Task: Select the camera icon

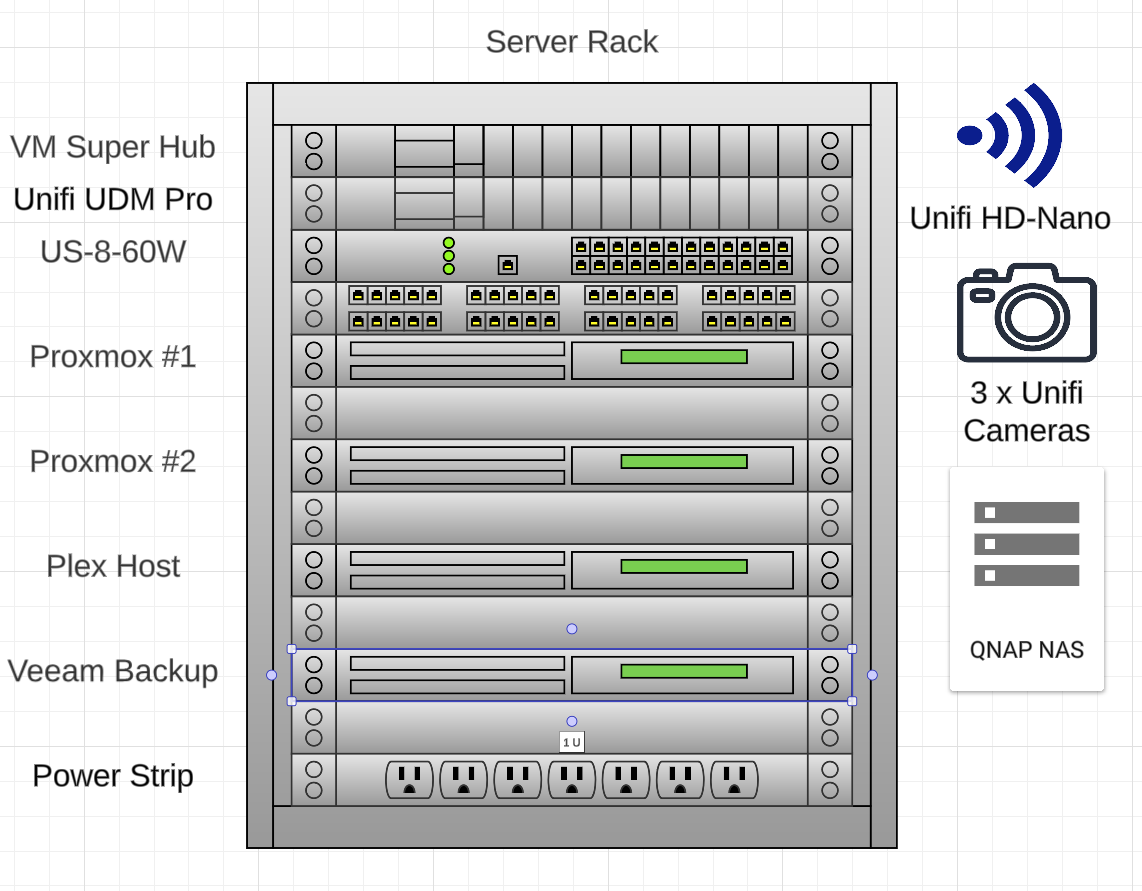Action: point(1026,313)
